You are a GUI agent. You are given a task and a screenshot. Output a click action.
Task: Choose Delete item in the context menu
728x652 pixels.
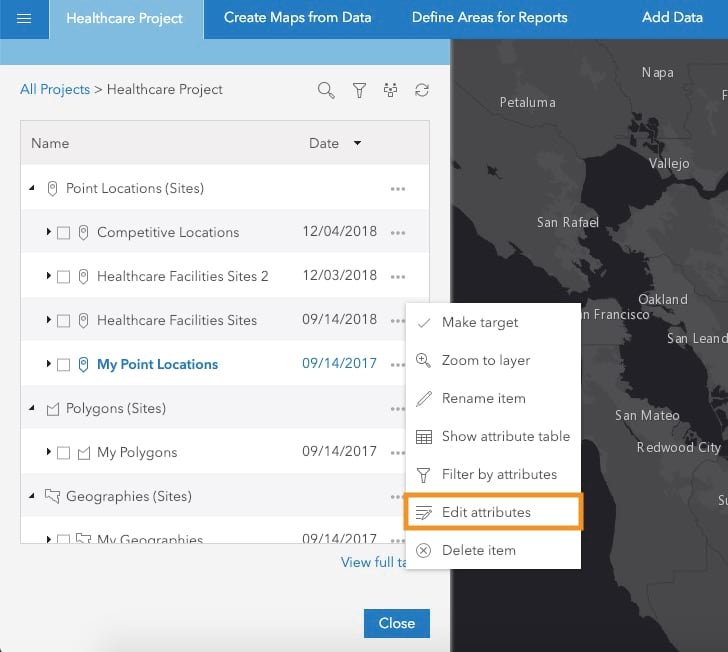(x=478, y=550)
